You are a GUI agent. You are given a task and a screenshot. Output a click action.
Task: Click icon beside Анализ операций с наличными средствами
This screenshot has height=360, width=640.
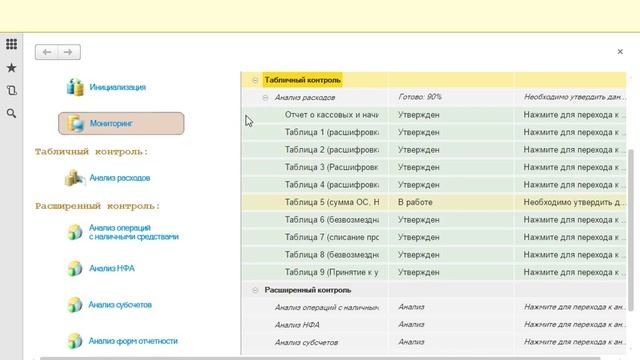75,232
